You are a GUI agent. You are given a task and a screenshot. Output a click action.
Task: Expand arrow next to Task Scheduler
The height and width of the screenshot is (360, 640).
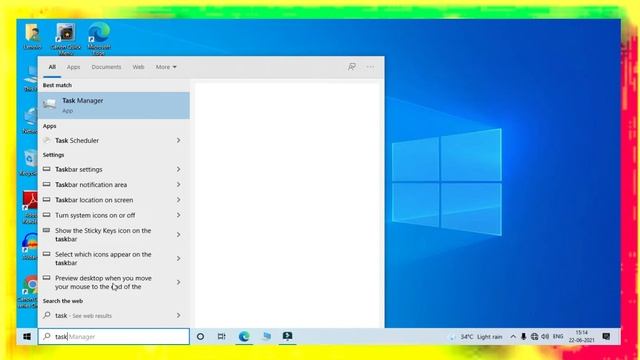[x=178, y=140]
